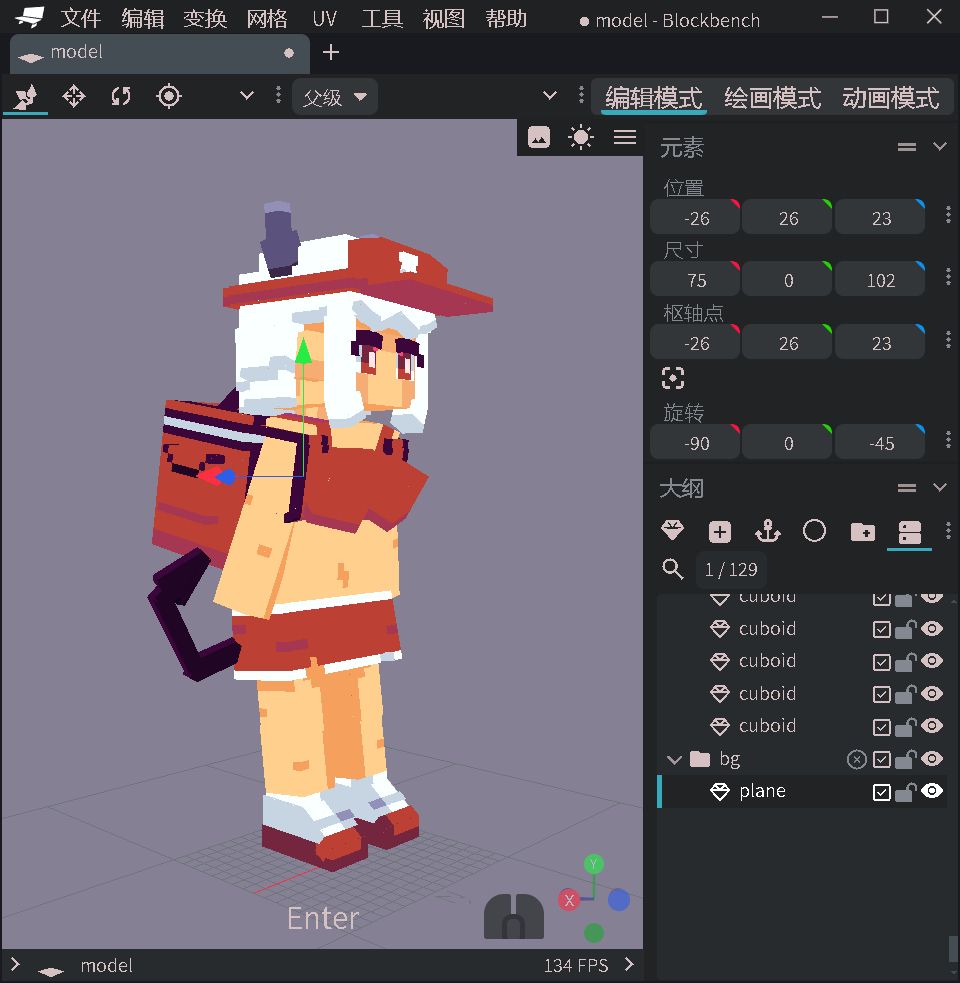960x983 pixels.
Task: Click the arrow right of 134 FPS
Action: tap(630, 964)
